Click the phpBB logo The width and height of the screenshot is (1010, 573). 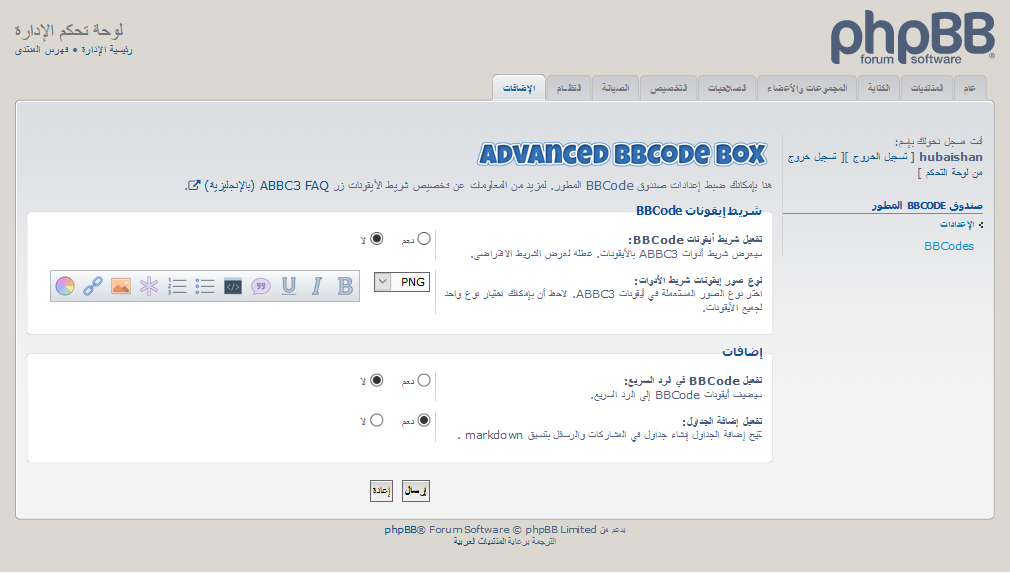click(x=912, y=40)
